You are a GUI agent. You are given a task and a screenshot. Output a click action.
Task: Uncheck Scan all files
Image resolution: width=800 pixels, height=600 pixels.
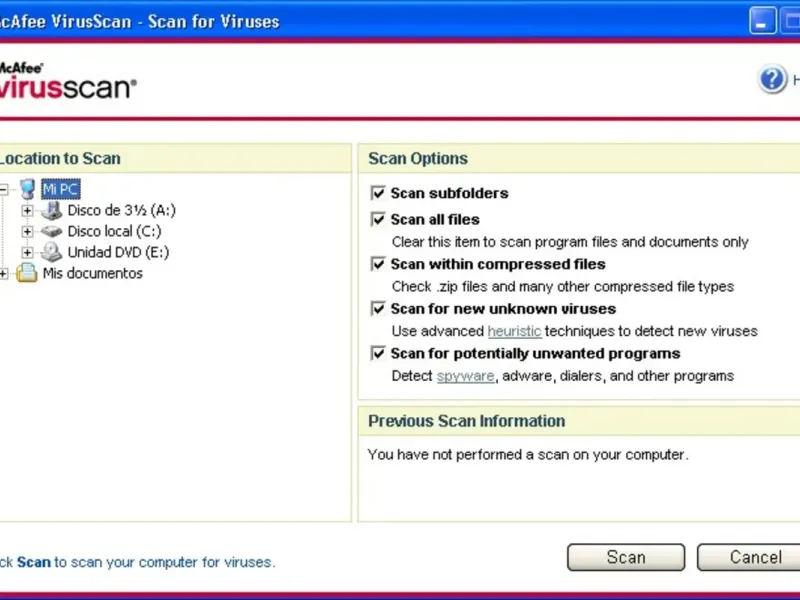pyautogui.click(x=378, y=219)
